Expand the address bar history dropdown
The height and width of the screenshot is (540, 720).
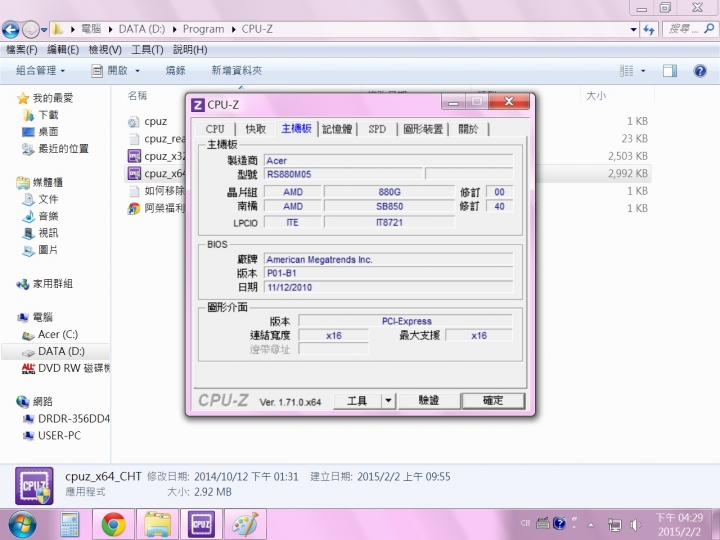pyautogui.click(x=634, y=29)
